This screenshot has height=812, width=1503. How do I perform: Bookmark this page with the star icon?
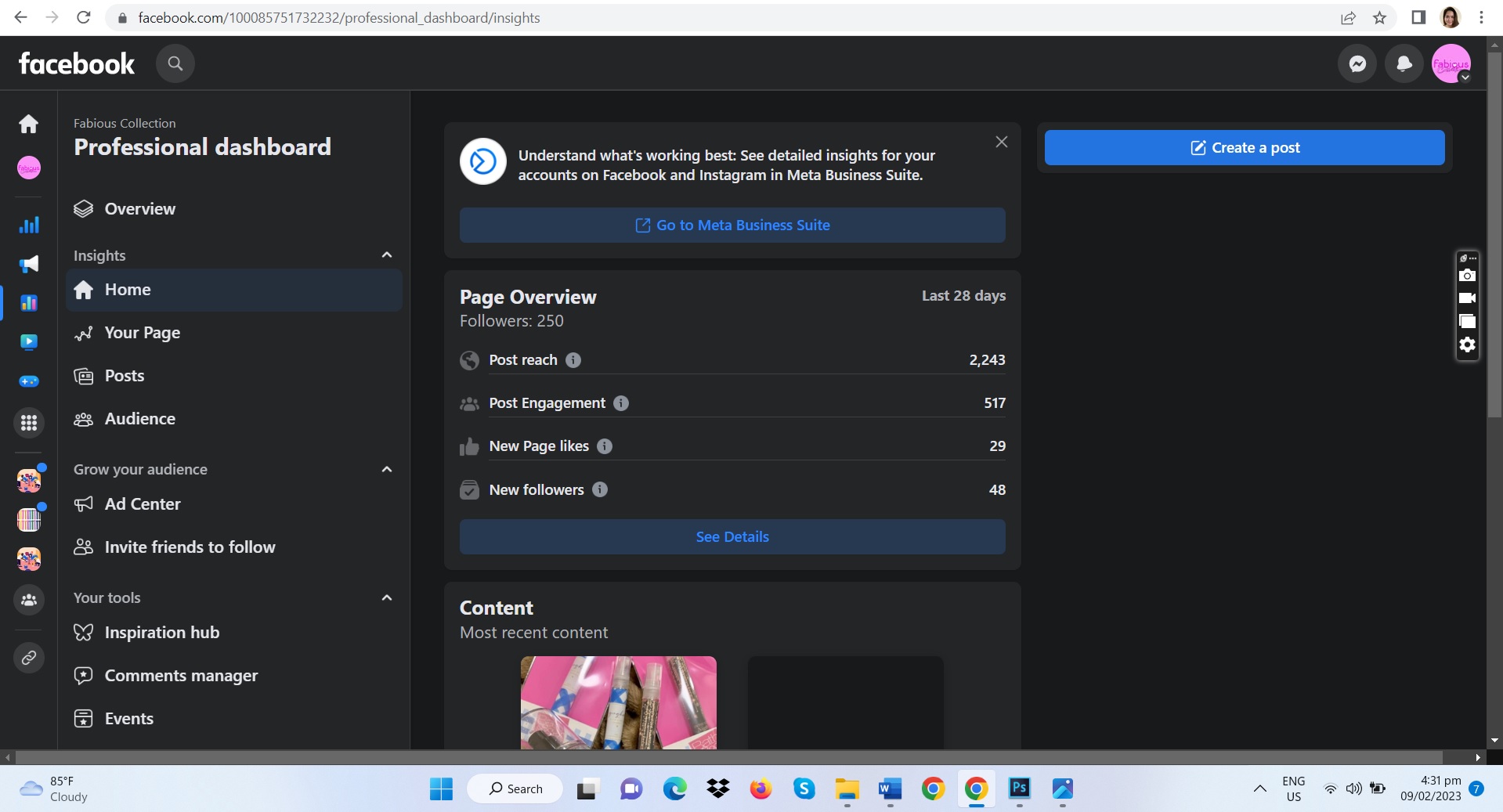(1380, 17)
